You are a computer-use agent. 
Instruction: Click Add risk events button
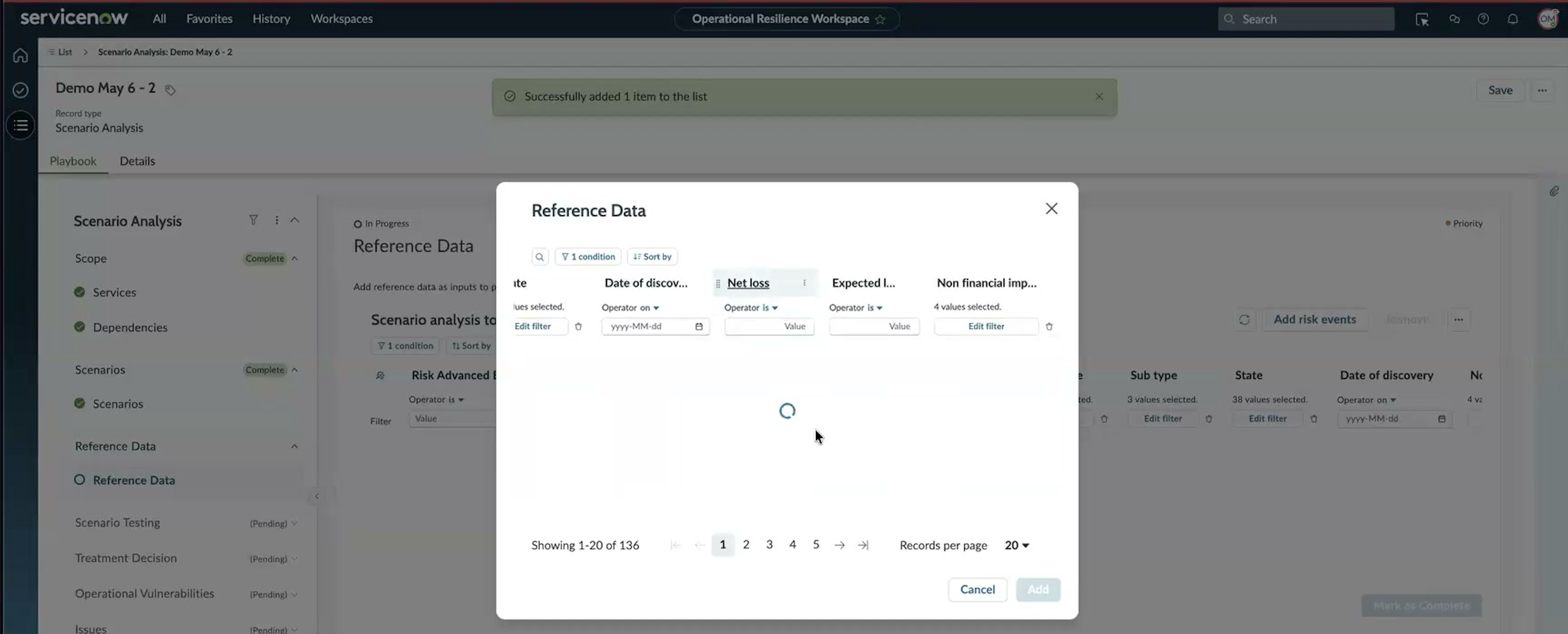click(1314, 320)
